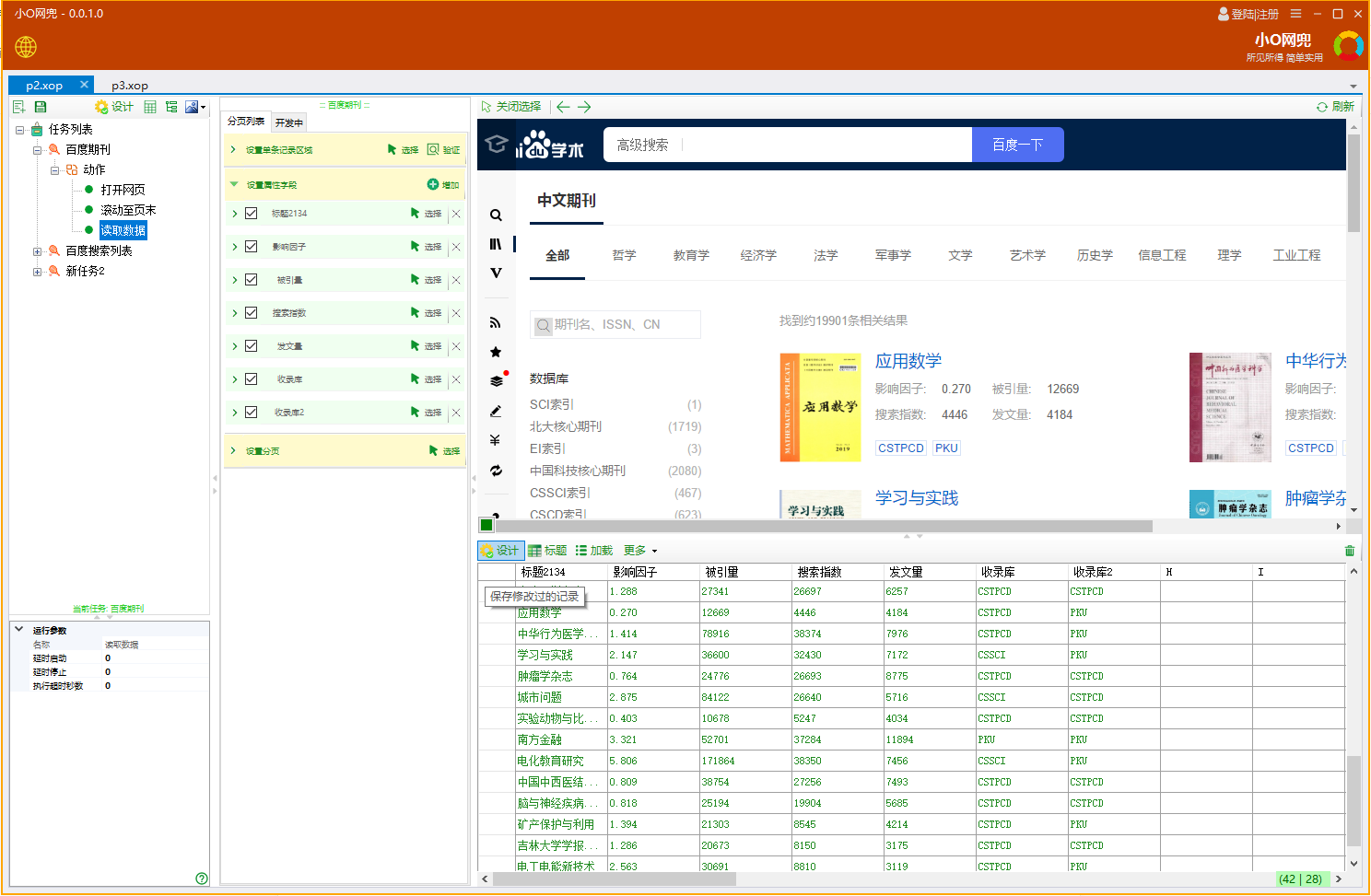Click the magnifier icon in Baidu sidebar
This screenshot has height=896, width=1371.
496,215
